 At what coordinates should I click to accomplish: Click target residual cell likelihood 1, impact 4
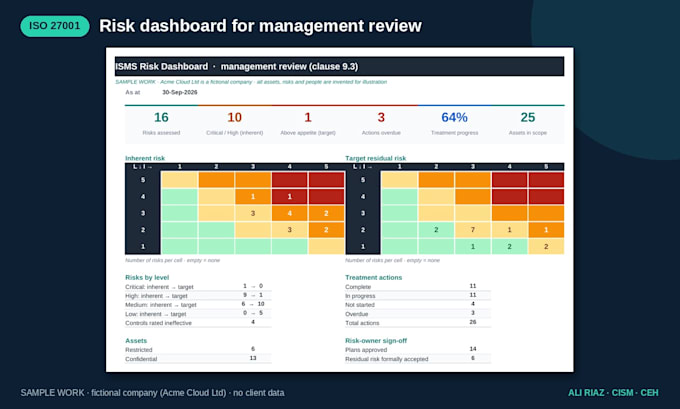[x=510, y=246]
